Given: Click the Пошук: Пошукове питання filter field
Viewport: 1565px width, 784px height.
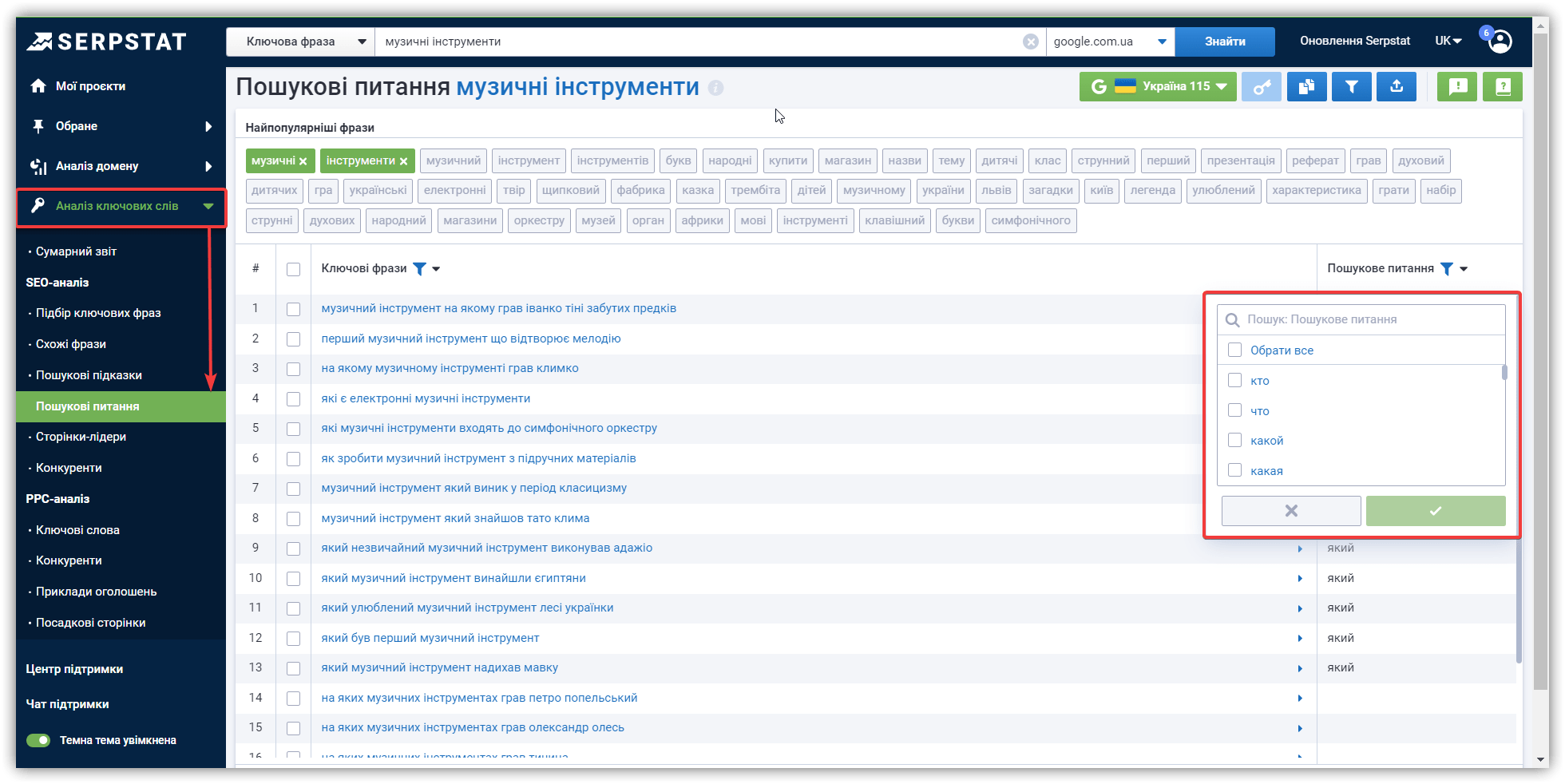Looking at the screenshot, I should [1361, 320].
